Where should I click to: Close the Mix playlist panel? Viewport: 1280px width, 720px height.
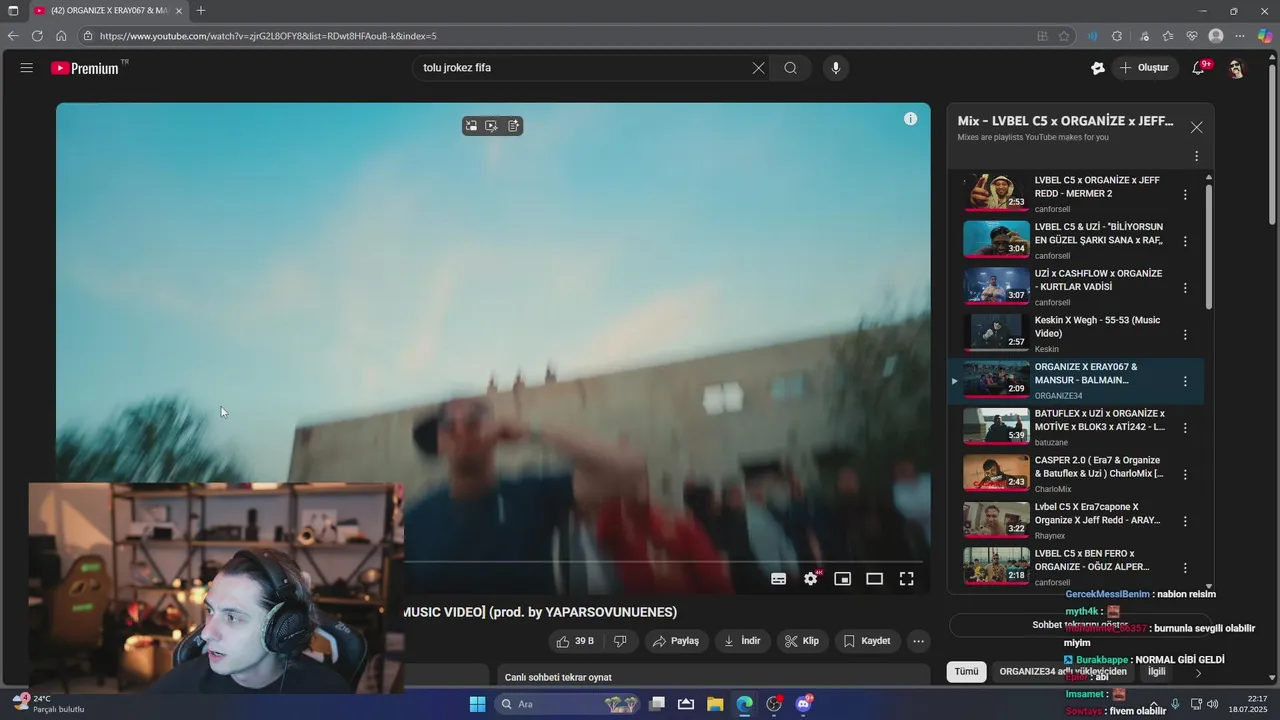pyautogui.click(x=1196, y=127)
